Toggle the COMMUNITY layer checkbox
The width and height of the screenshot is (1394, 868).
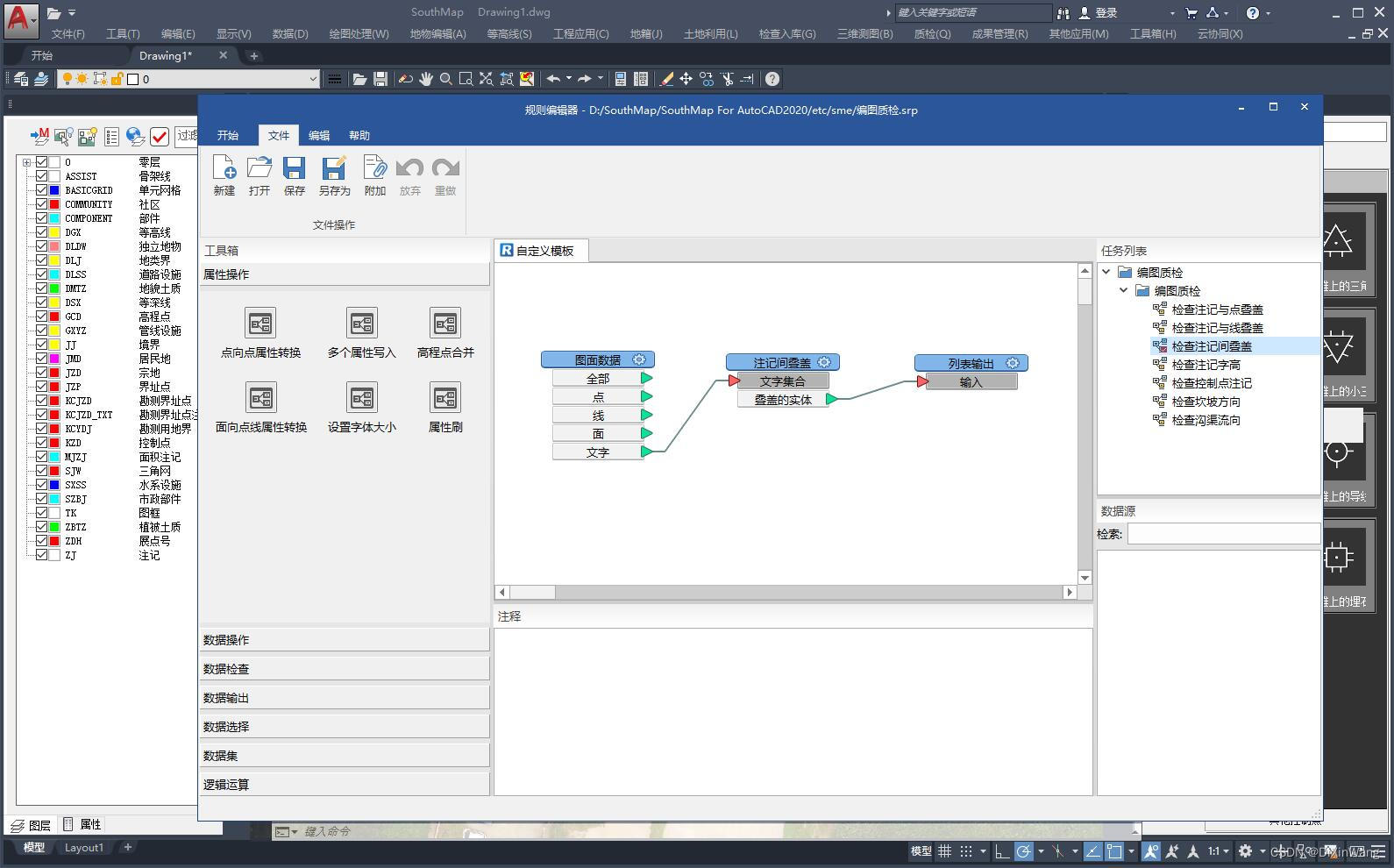(41, 204)
